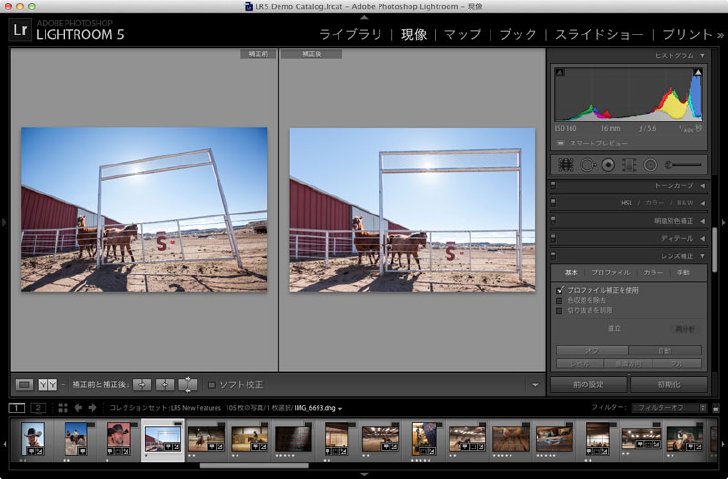Activate the Red Eye Correction tool
The width and height of the screenshot is (728, 479).
coord(608,165)
